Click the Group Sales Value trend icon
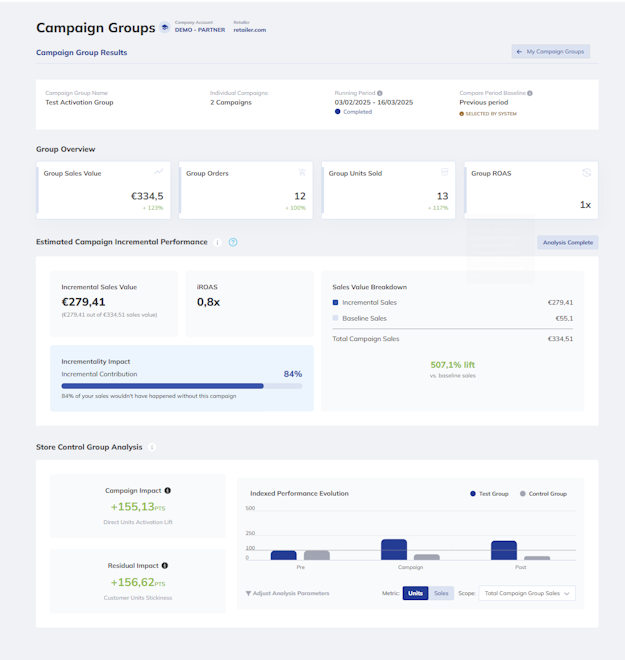Screen dimensions: 625x660 tap(159, 172)
